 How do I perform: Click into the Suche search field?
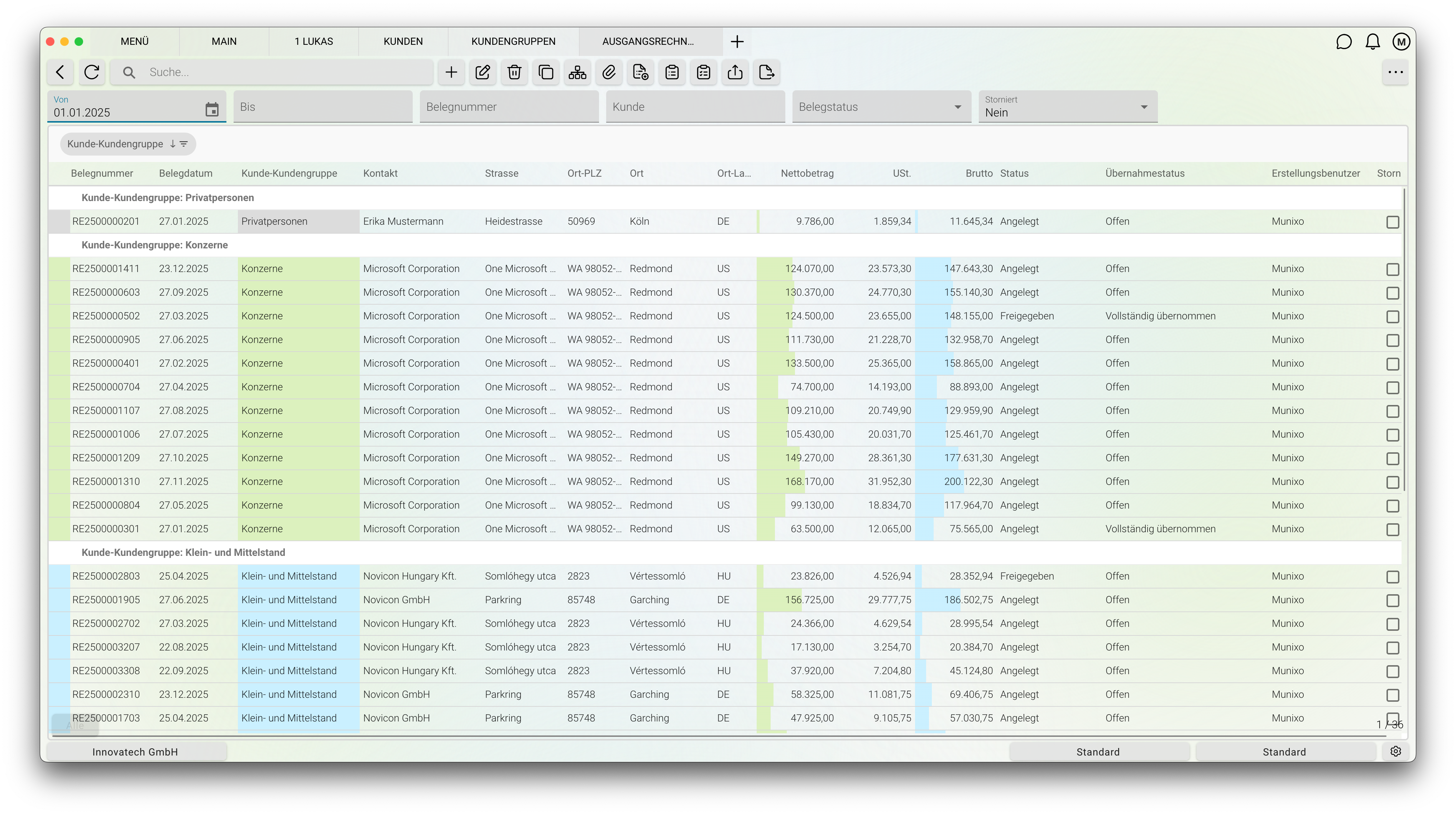(x=283, y=72)
